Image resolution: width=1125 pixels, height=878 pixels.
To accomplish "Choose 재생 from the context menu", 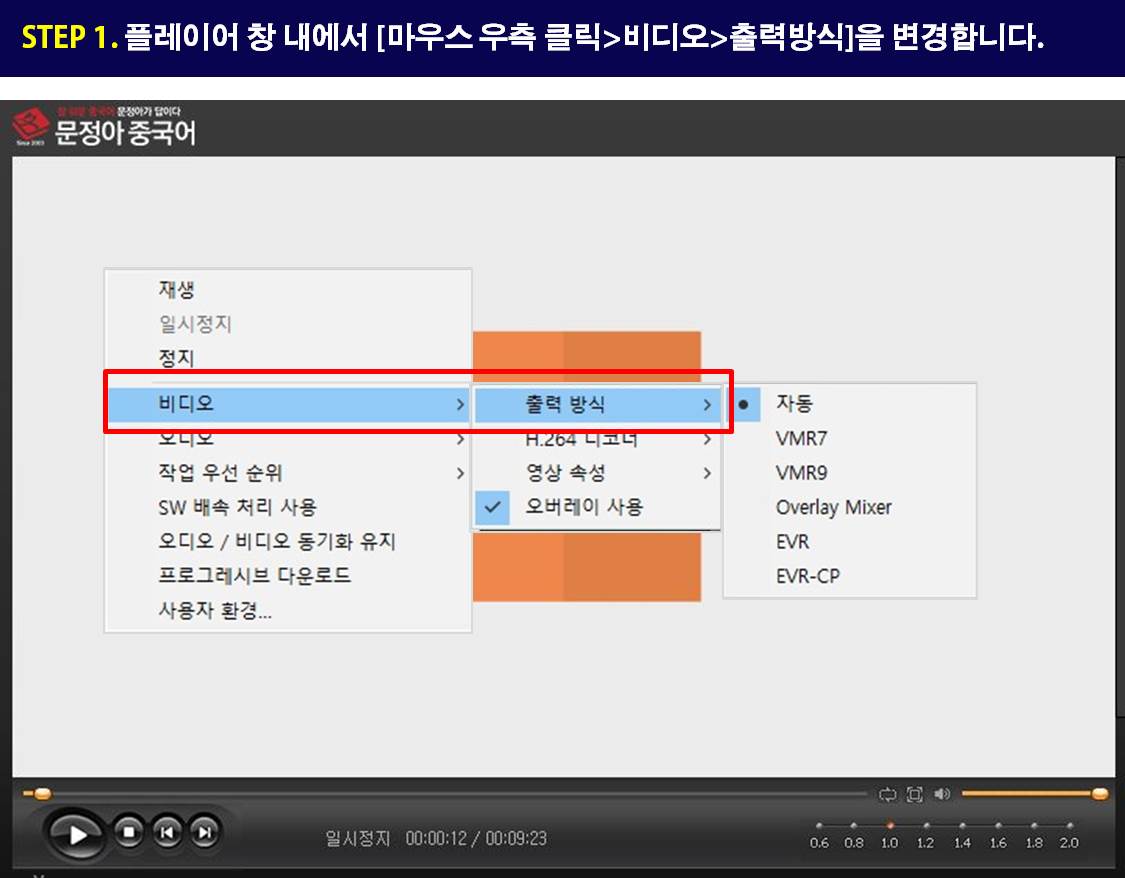I will click(x=176, y=290).
